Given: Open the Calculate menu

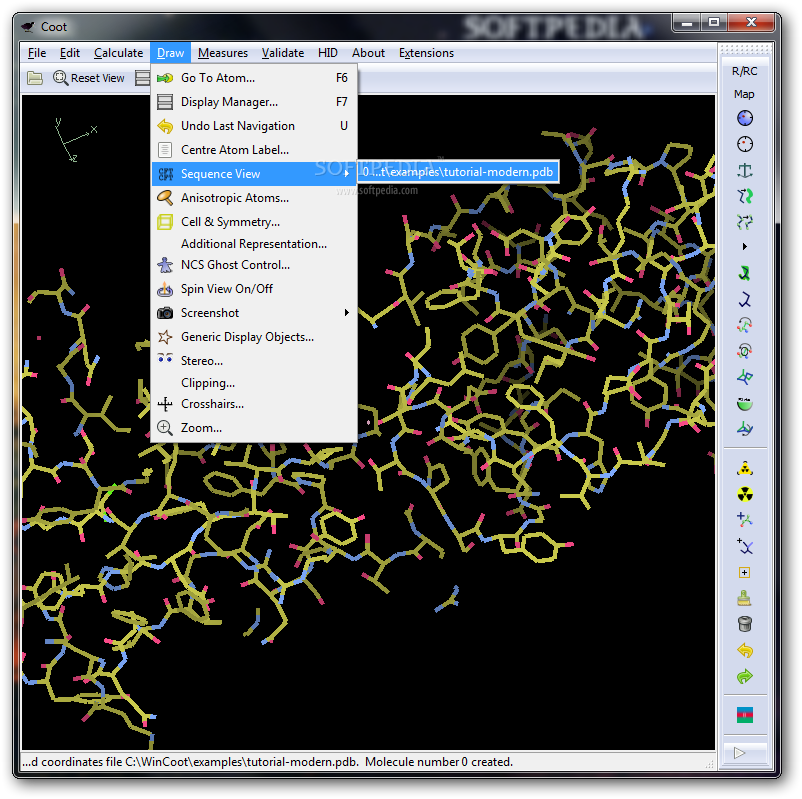Looking at the screenshot, I should click(x=119, y=53).
